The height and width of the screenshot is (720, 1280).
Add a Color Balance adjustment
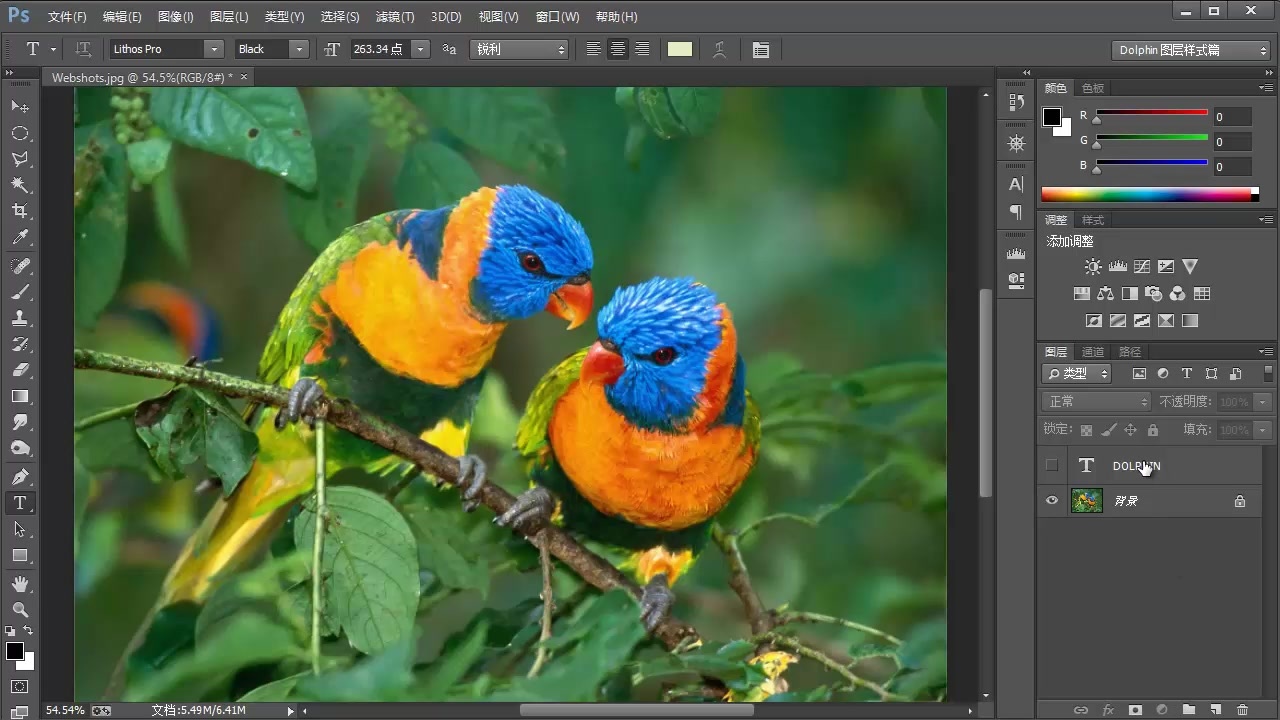coord(1105,294)
